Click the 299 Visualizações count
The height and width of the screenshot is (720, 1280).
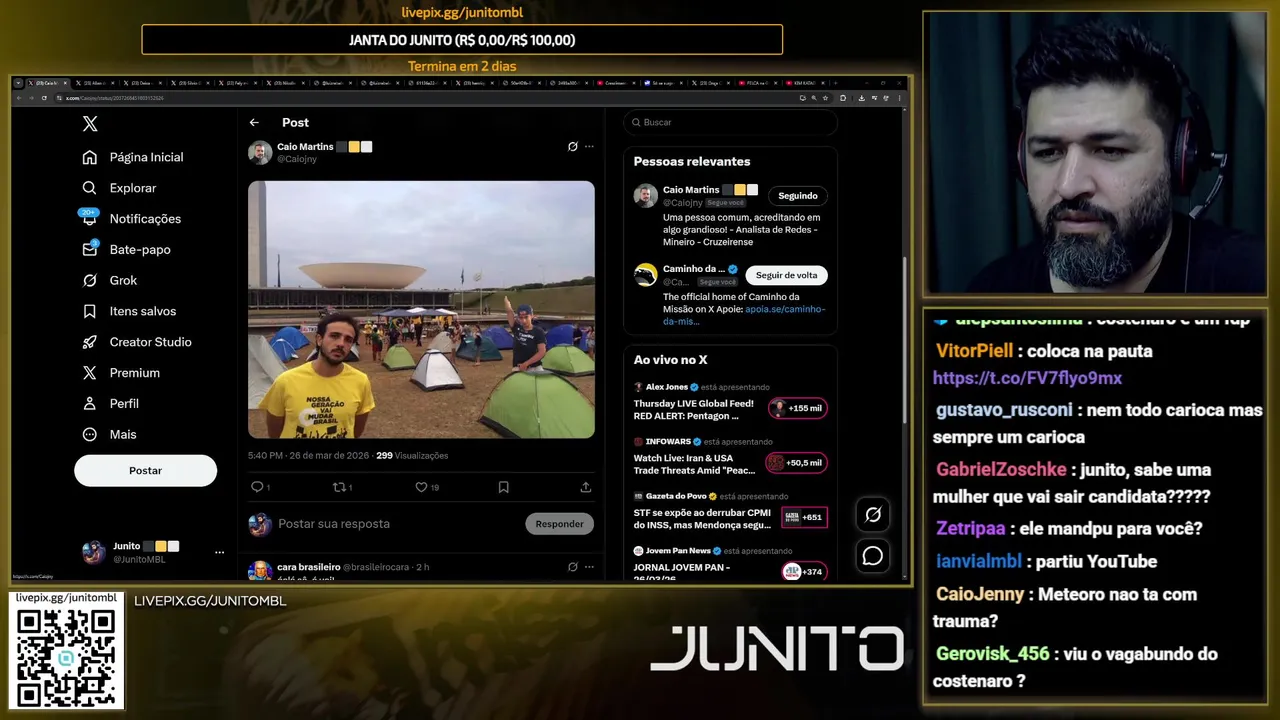[x=412, y=455]
